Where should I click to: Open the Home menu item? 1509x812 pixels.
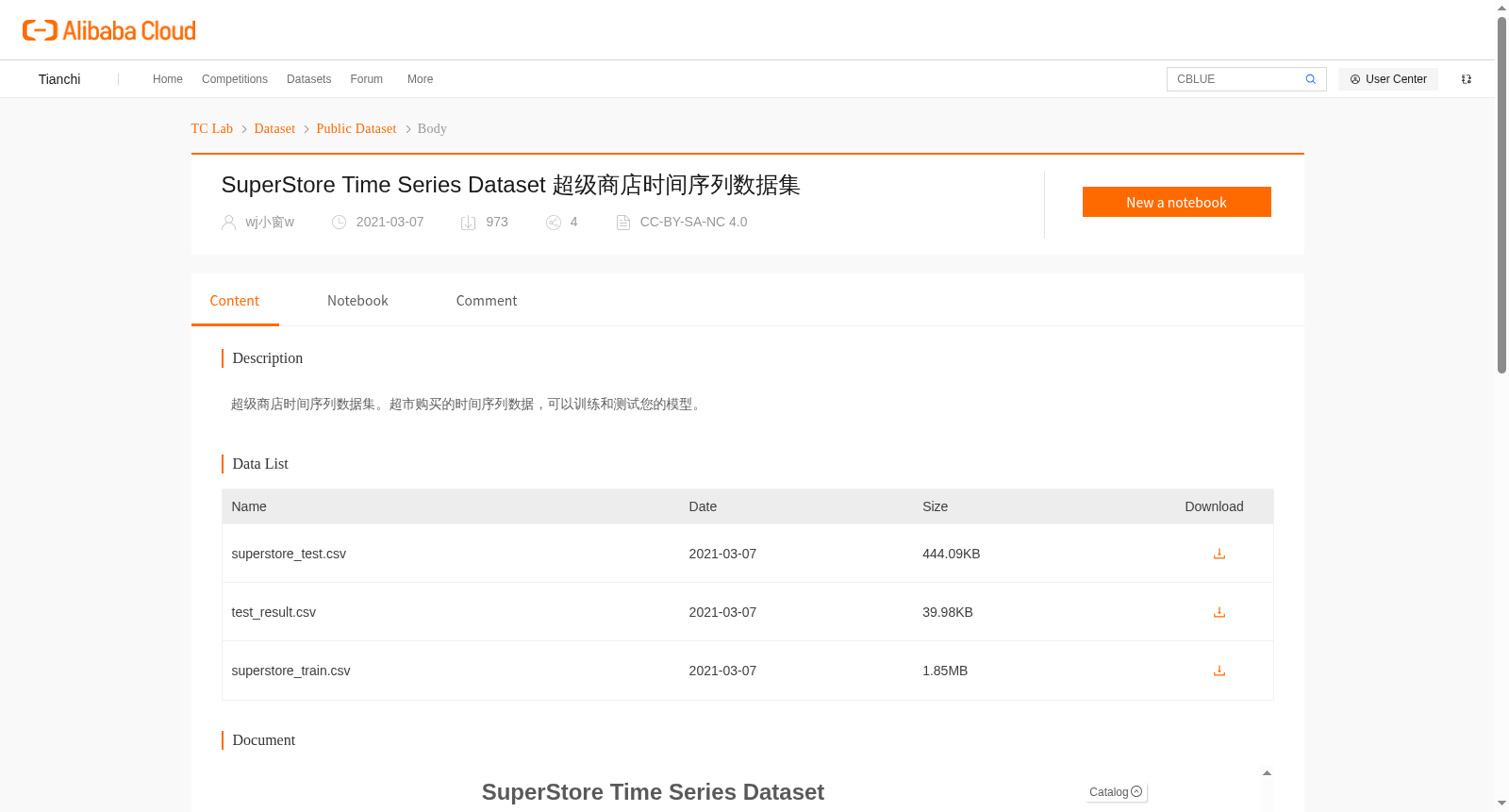(168, 79)
